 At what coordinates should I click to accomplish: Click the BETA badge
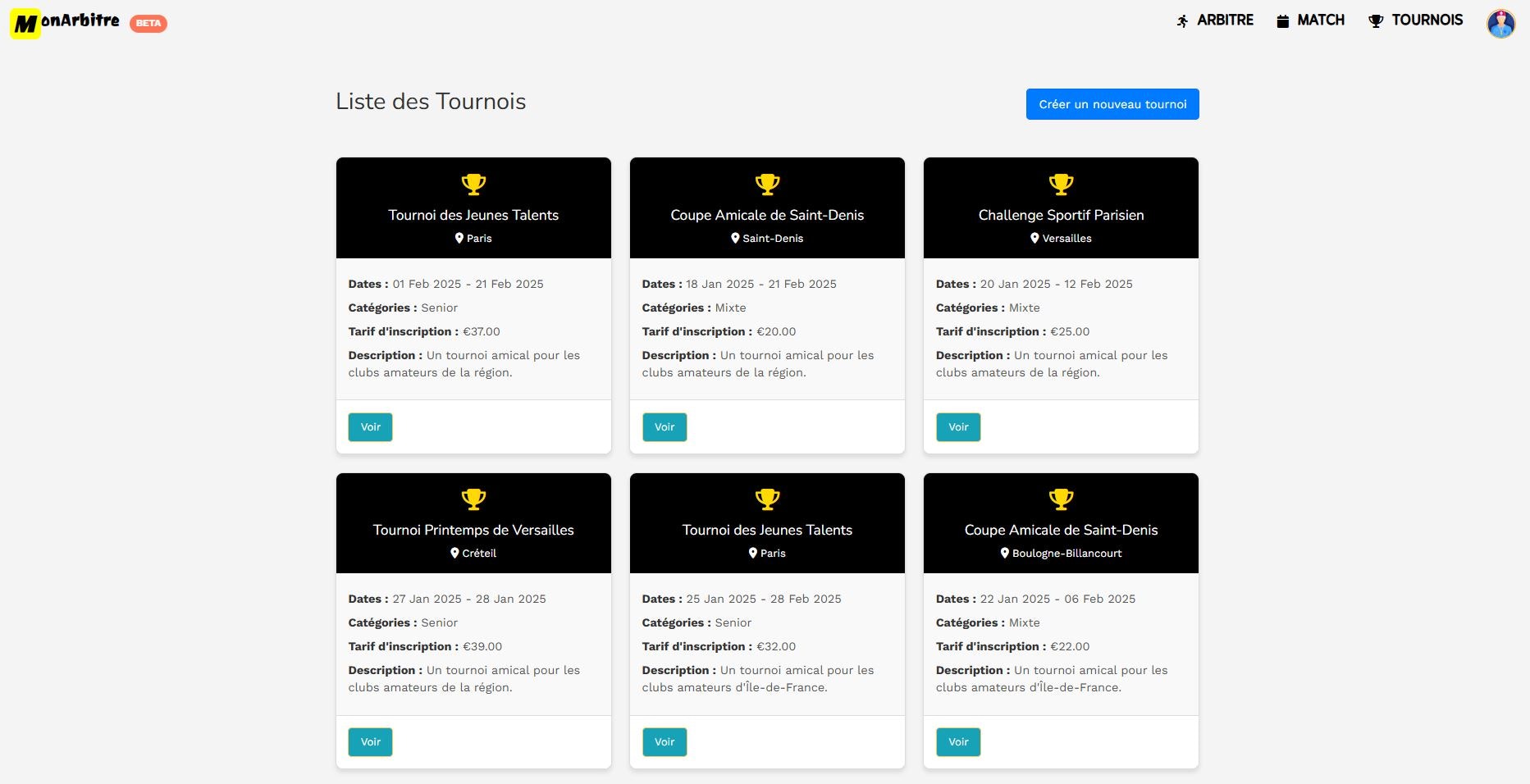click(148, 23)
